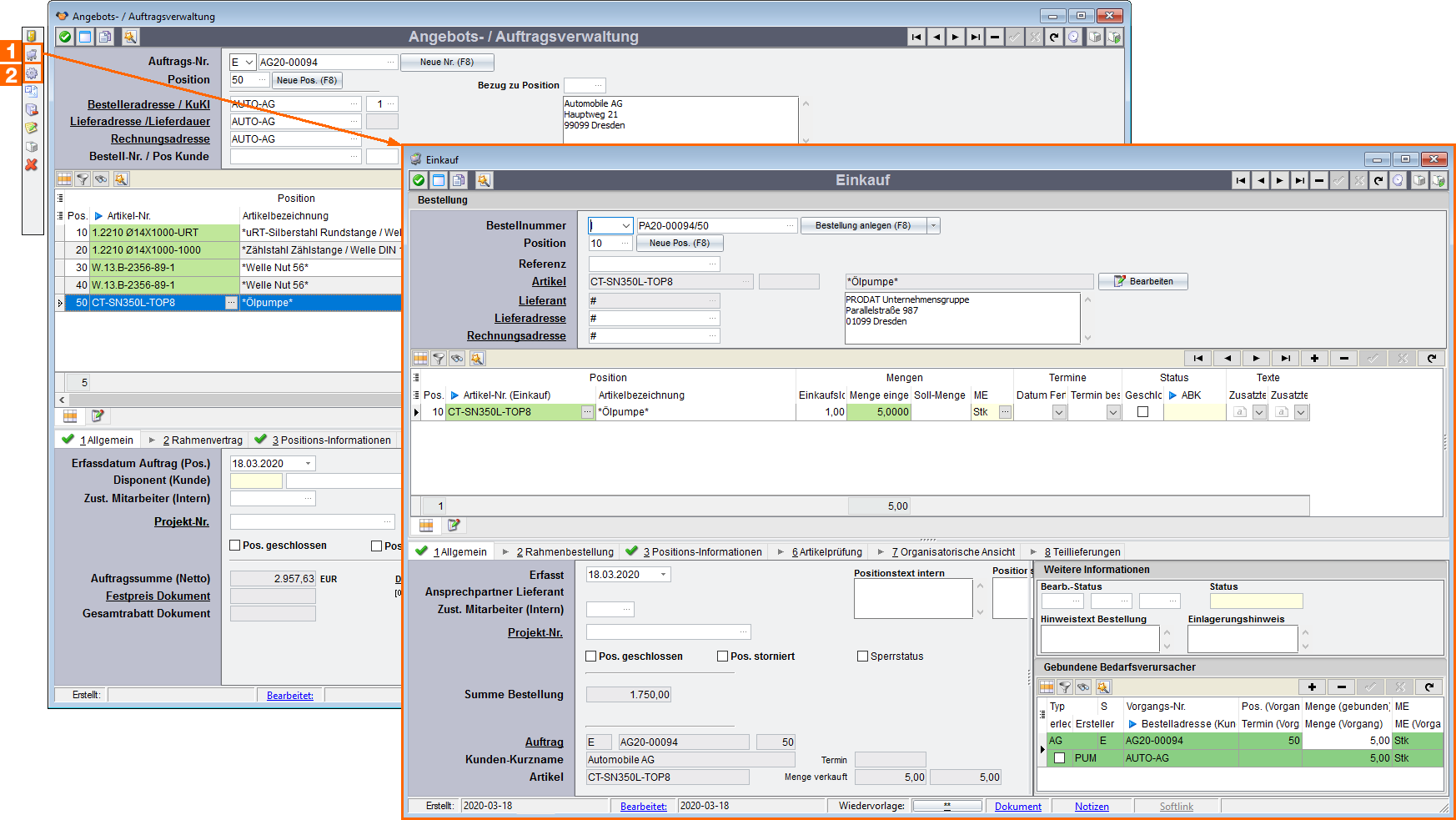Click horizontal scrollbar left arrow in Auftragsverwaltung grid
The width and height of the screenshot is (1456, 820).
62,400
